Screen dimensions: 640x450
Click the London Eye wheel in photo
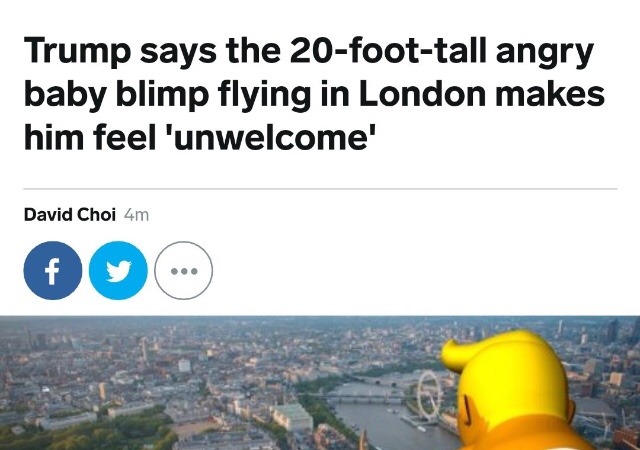click(429, 394)
